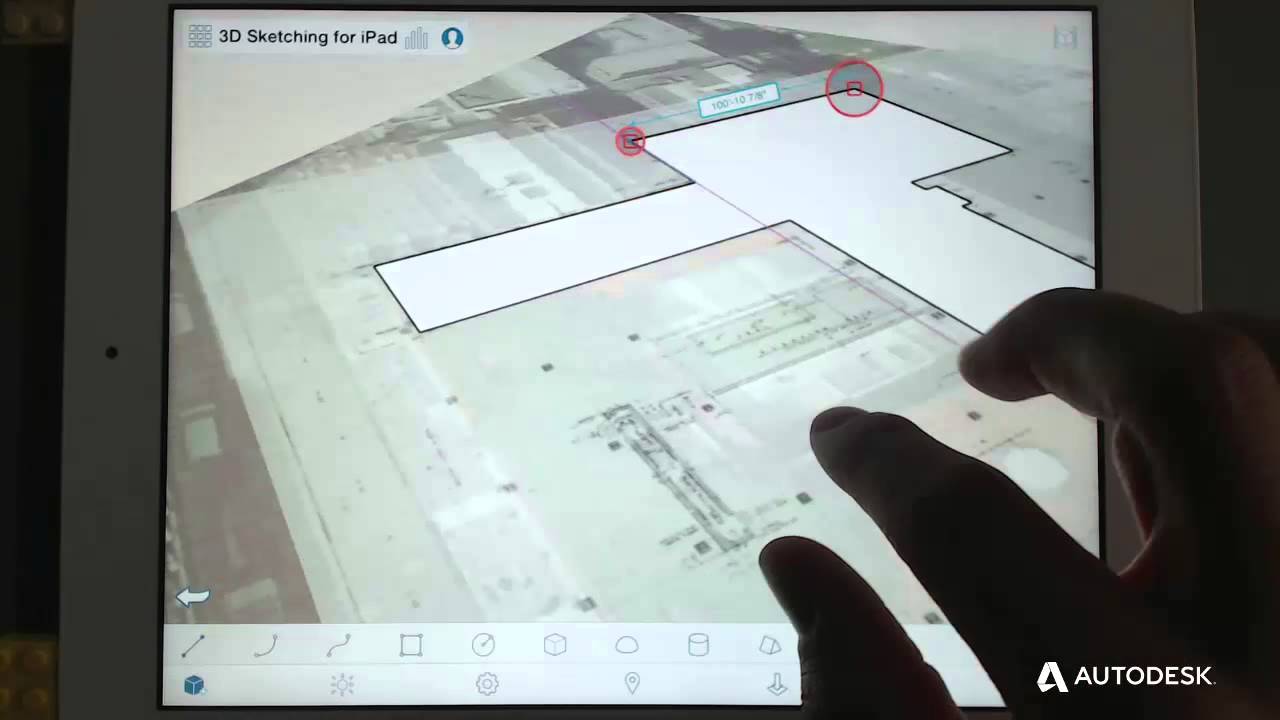Tap the upper-right red vertex handle
The image size is (1280, 720).
[x=854, y=89]
